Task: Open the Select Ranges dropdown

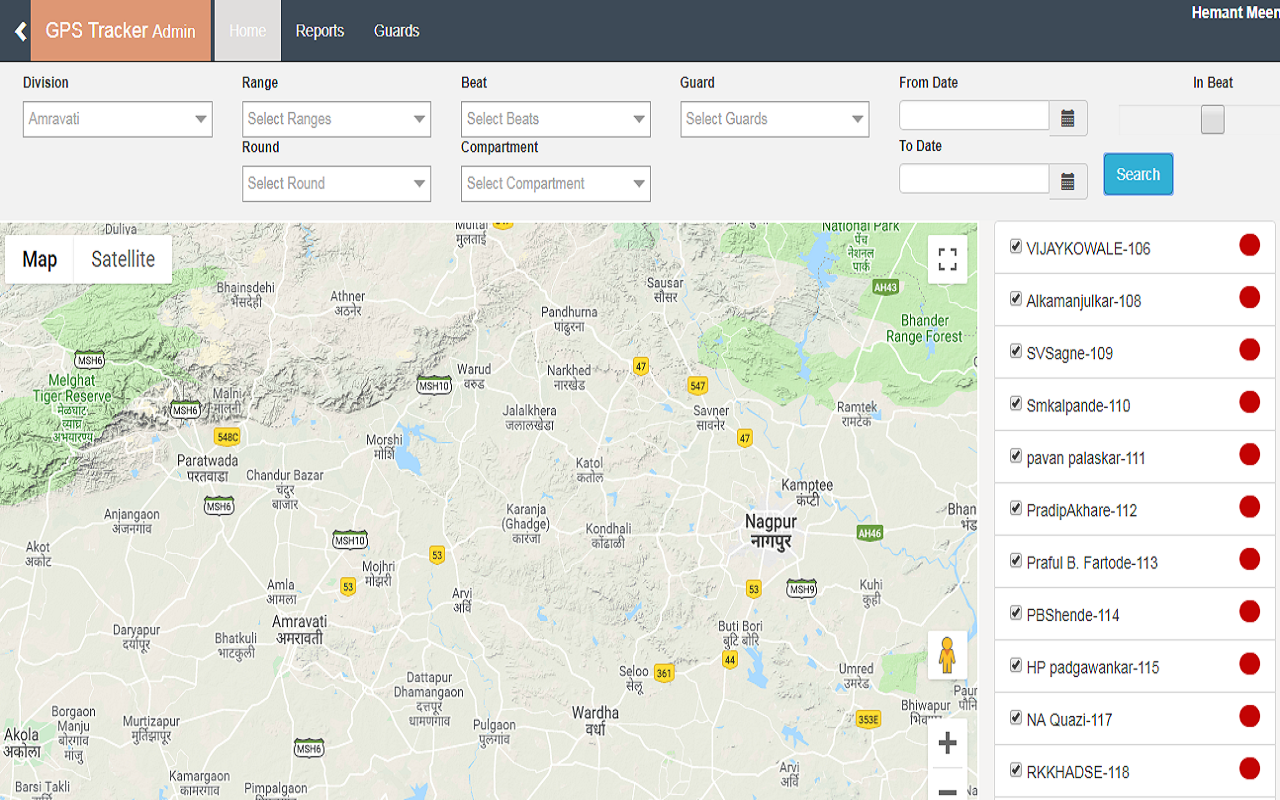Action: (x=336, y=119)
